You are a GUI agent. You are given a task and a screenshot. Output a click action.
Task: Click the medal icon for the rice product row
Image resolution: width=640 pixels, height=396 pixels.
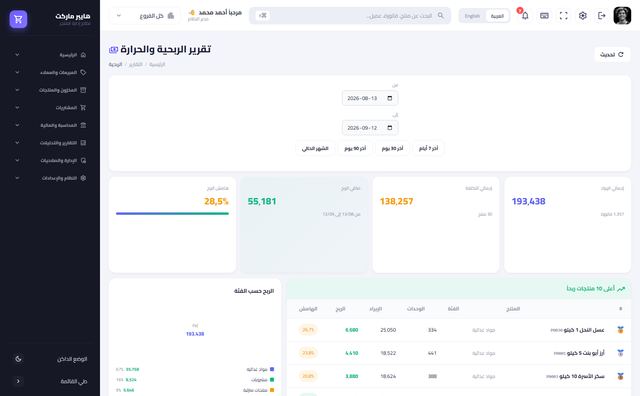pyautogui.click(x=620, y=353)
